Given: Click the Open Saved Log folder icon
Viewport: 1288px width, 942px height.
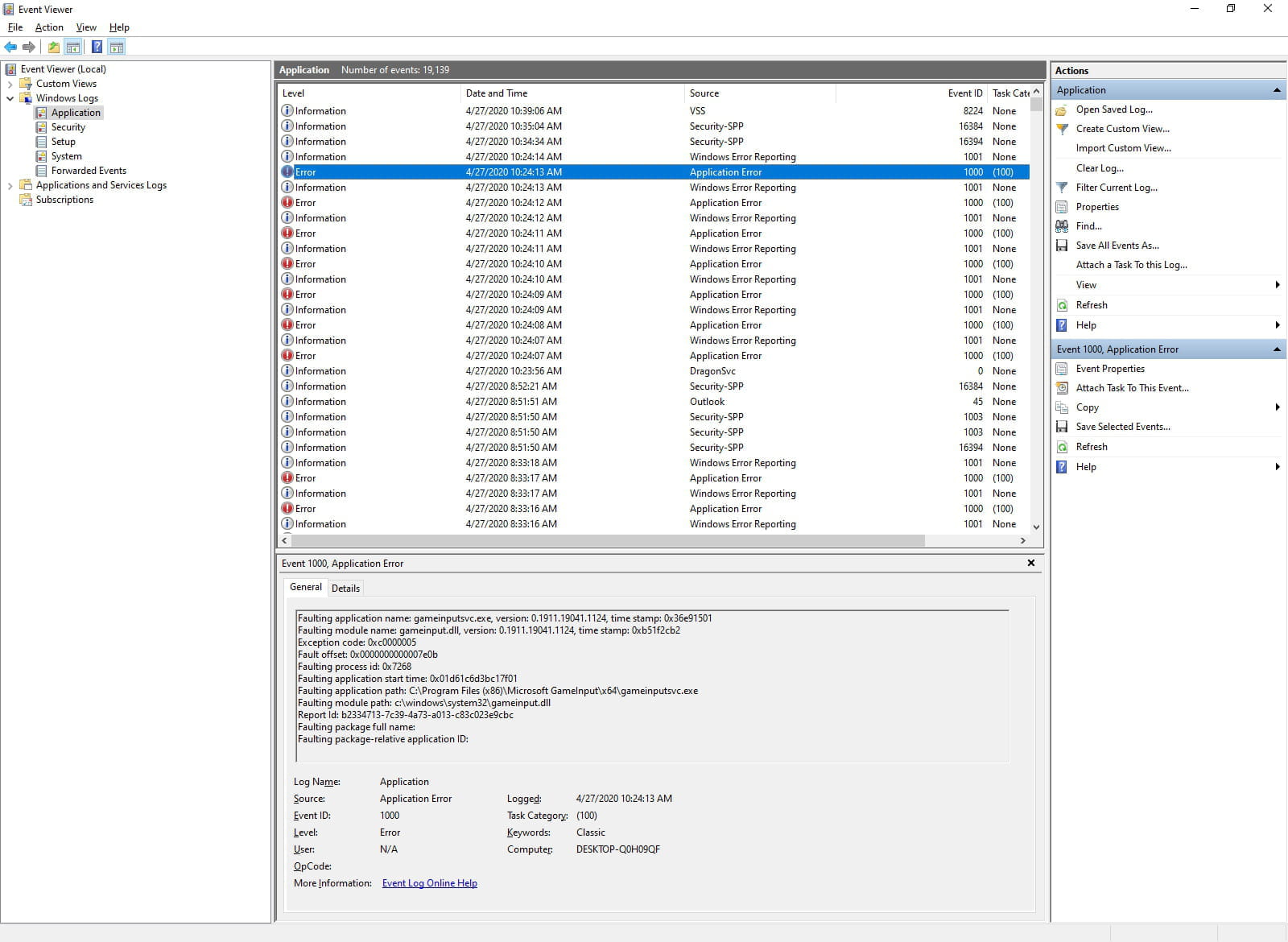Looking at the screenshot, I should pyautogui.click(x=1062, y=109).
